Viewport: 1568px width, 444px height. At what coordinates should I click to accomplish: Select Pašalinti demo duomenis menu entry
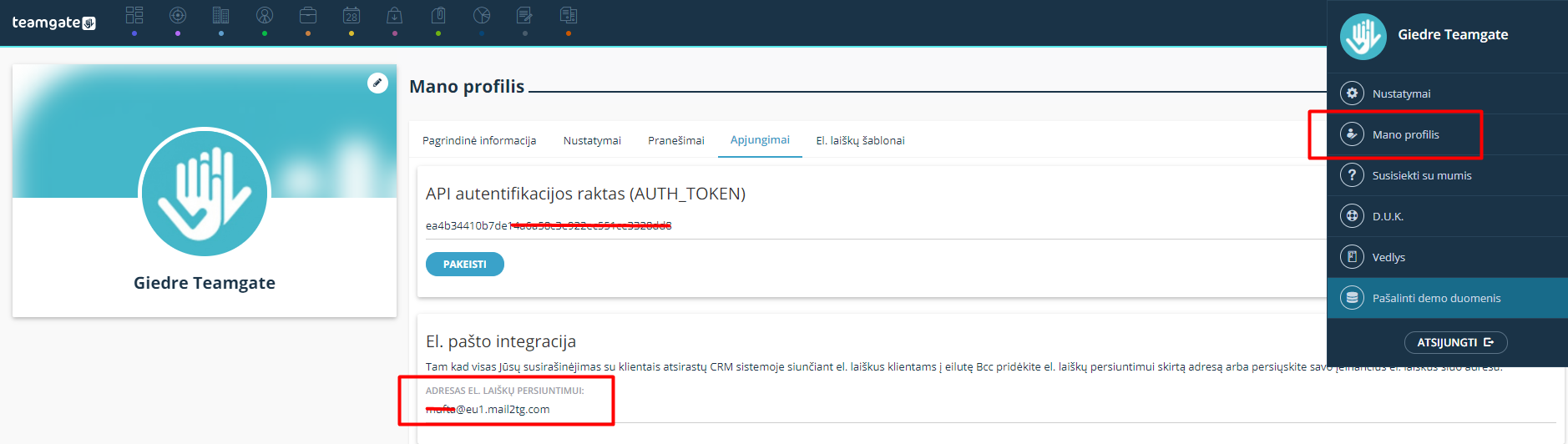pos(1447,298)
